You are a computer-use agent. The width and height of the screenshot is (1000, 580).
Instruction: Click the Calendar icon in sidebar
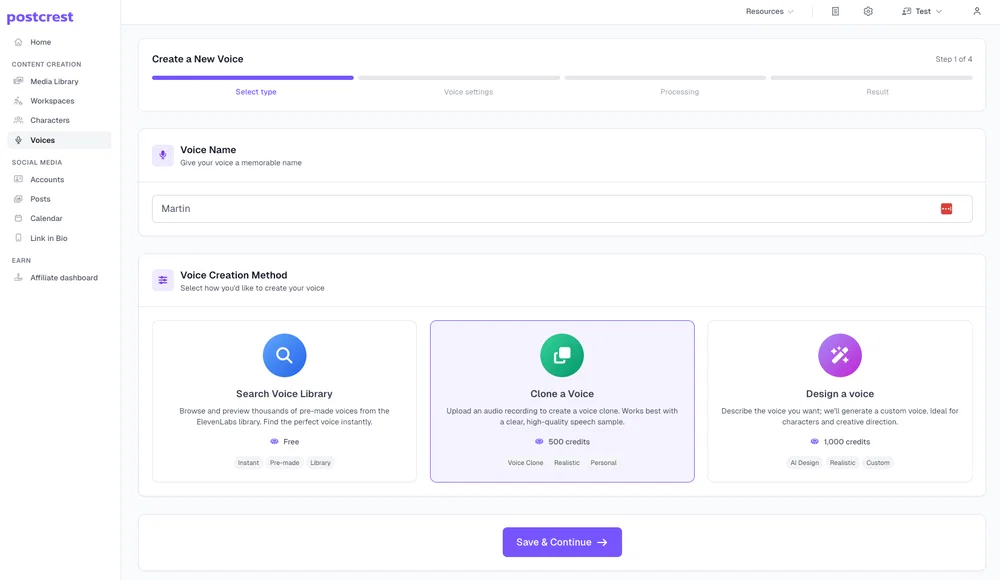[x=18, y=218]
